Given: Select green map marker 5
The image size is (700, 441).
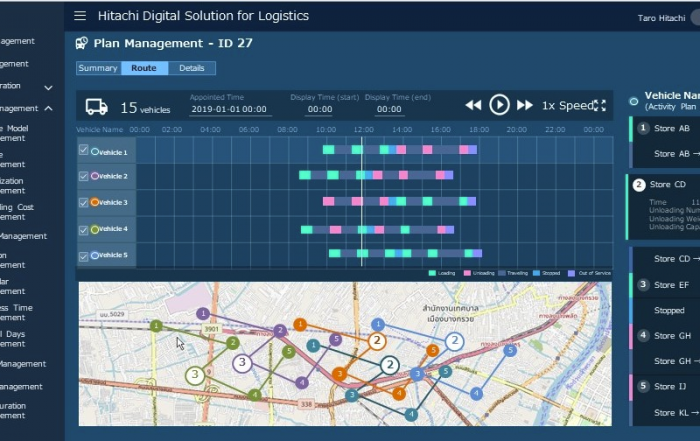Looking at the screenshot, I should click(288, 352).
